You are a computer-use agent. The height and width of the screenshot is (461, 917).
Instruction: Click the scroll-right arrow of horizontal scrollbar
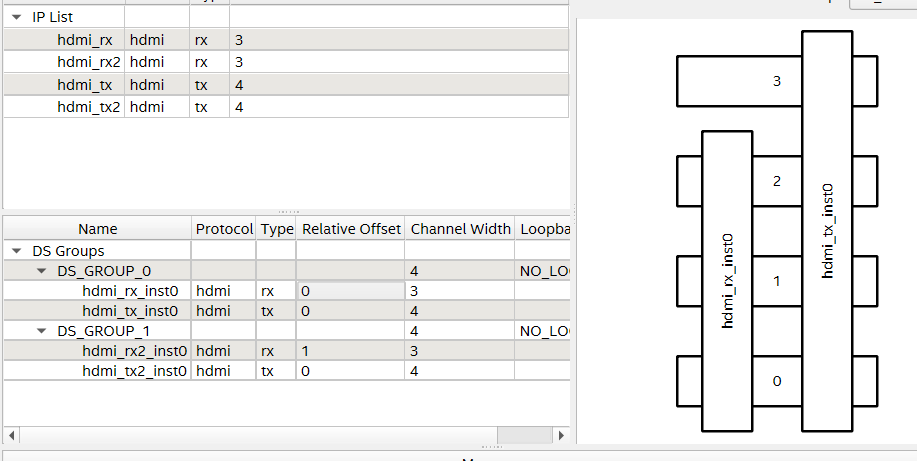pyautogui.click(x=562, y=435)
